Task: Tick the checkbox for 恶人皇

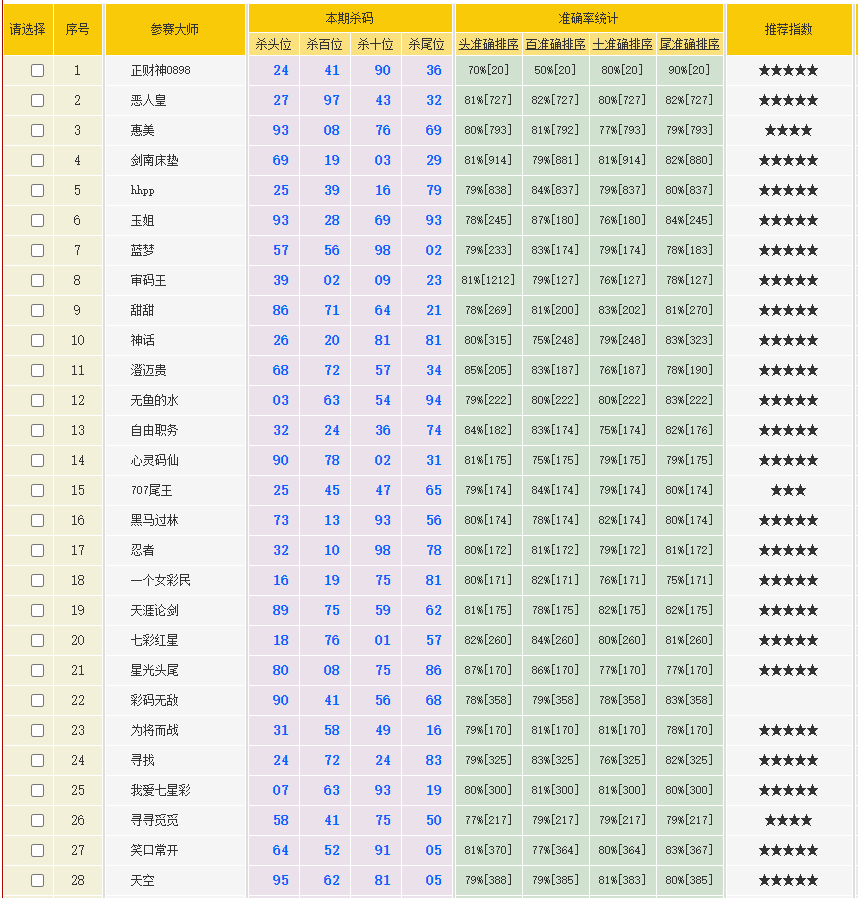Action: (37, 100)
